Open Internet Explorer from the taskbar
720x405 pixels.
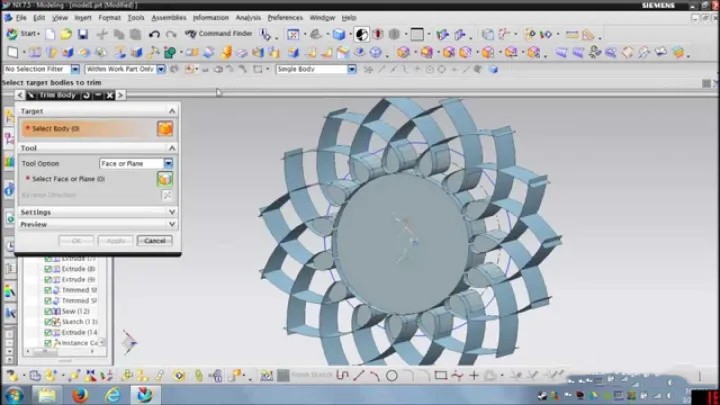[112, 394]
